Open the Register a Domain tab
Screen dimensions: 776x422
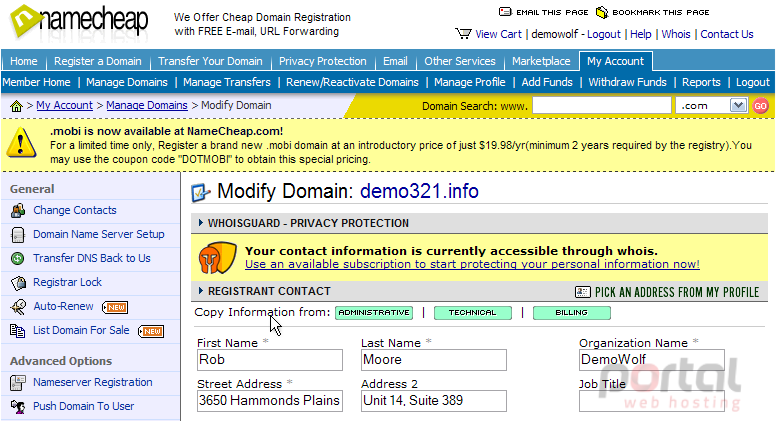pyautogui.click(x=97, y=61)
